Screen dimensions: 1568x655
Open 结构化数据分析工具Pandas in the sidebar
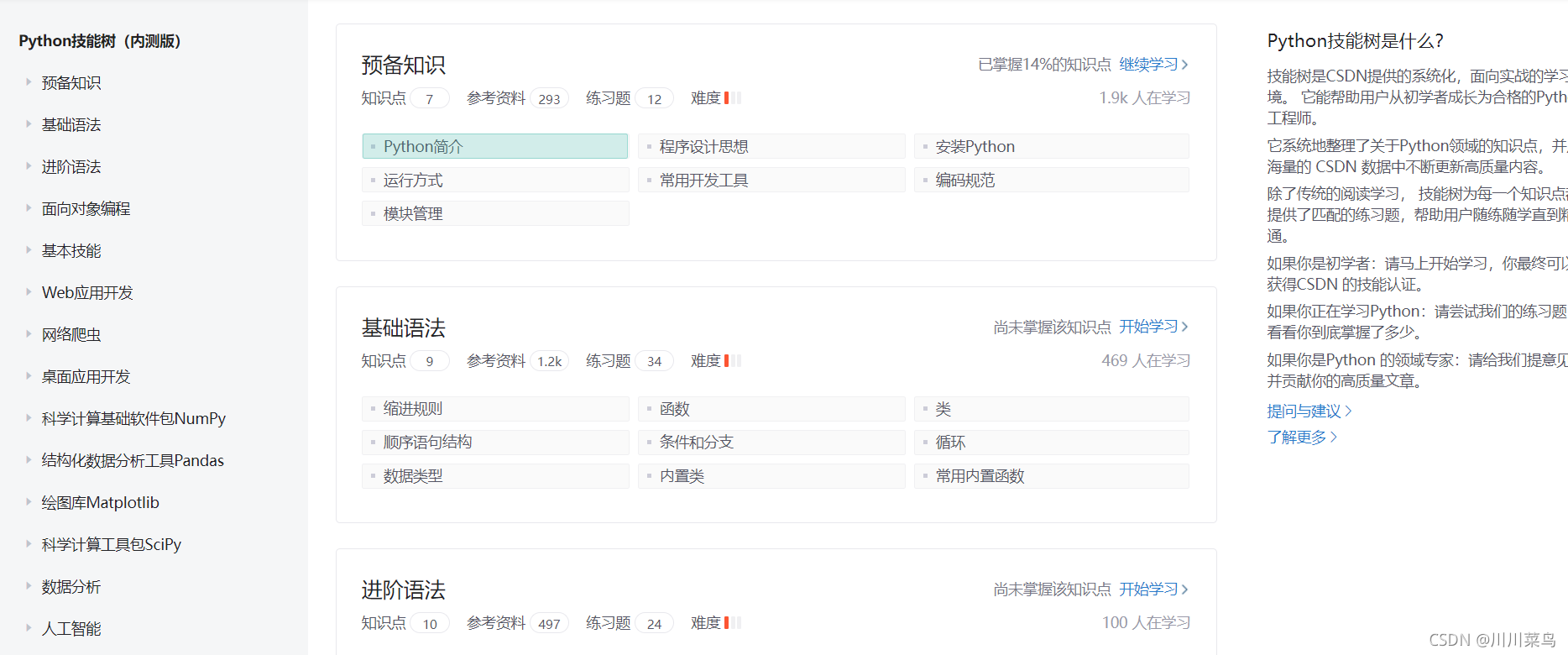(133, 461)
